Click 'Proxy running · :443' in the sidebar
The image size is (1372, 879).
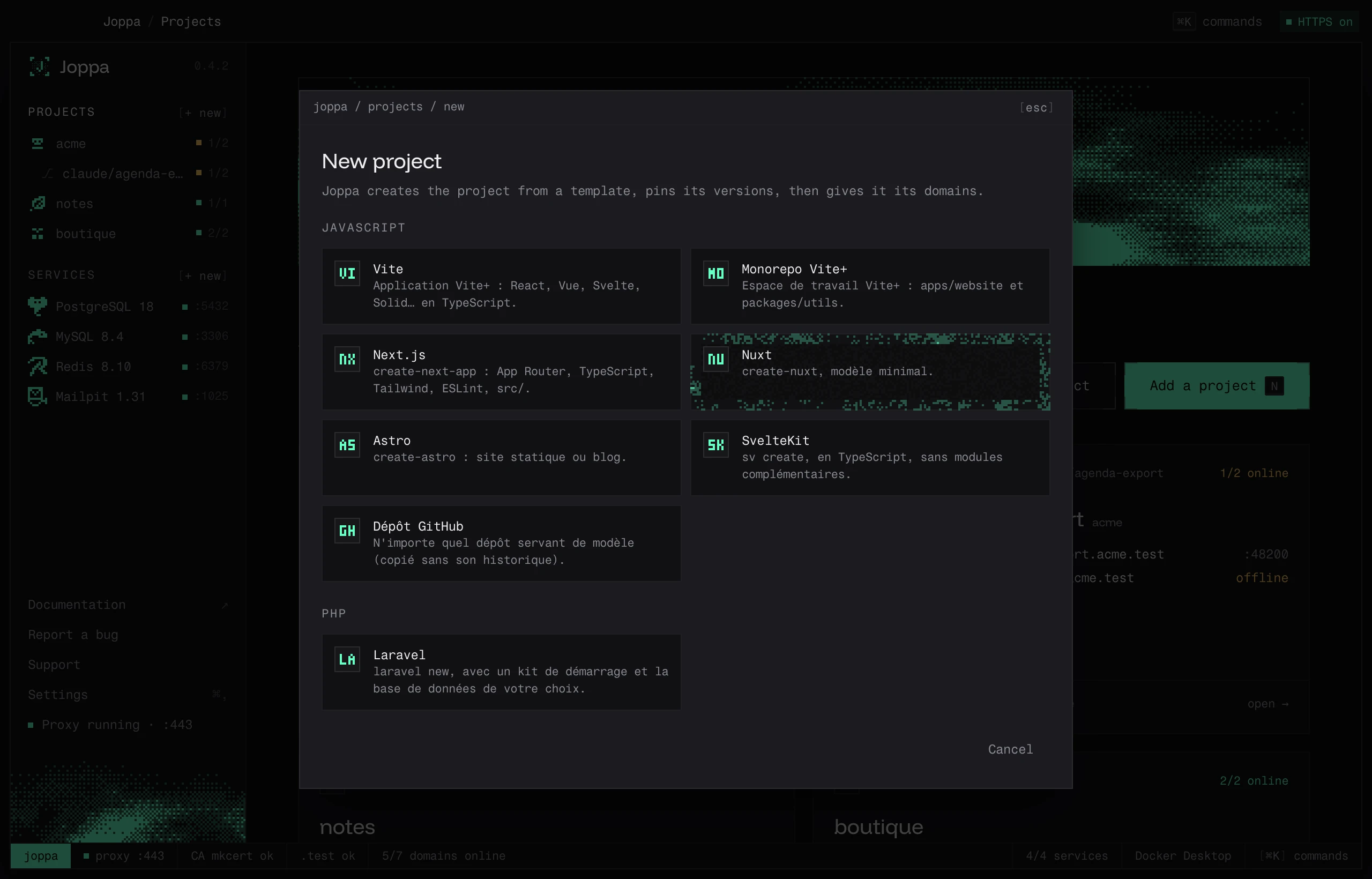pos(110,725)
